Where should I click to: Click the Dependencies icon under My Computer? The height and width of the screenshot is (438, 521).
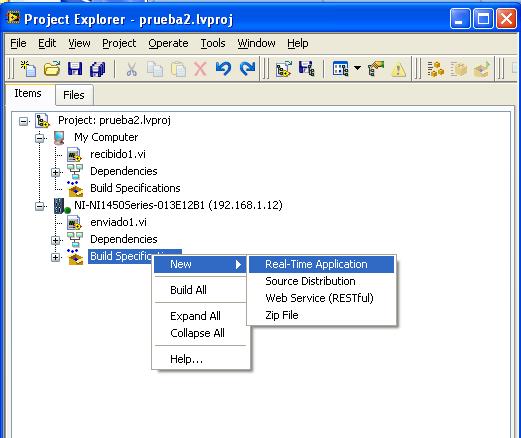75,172
